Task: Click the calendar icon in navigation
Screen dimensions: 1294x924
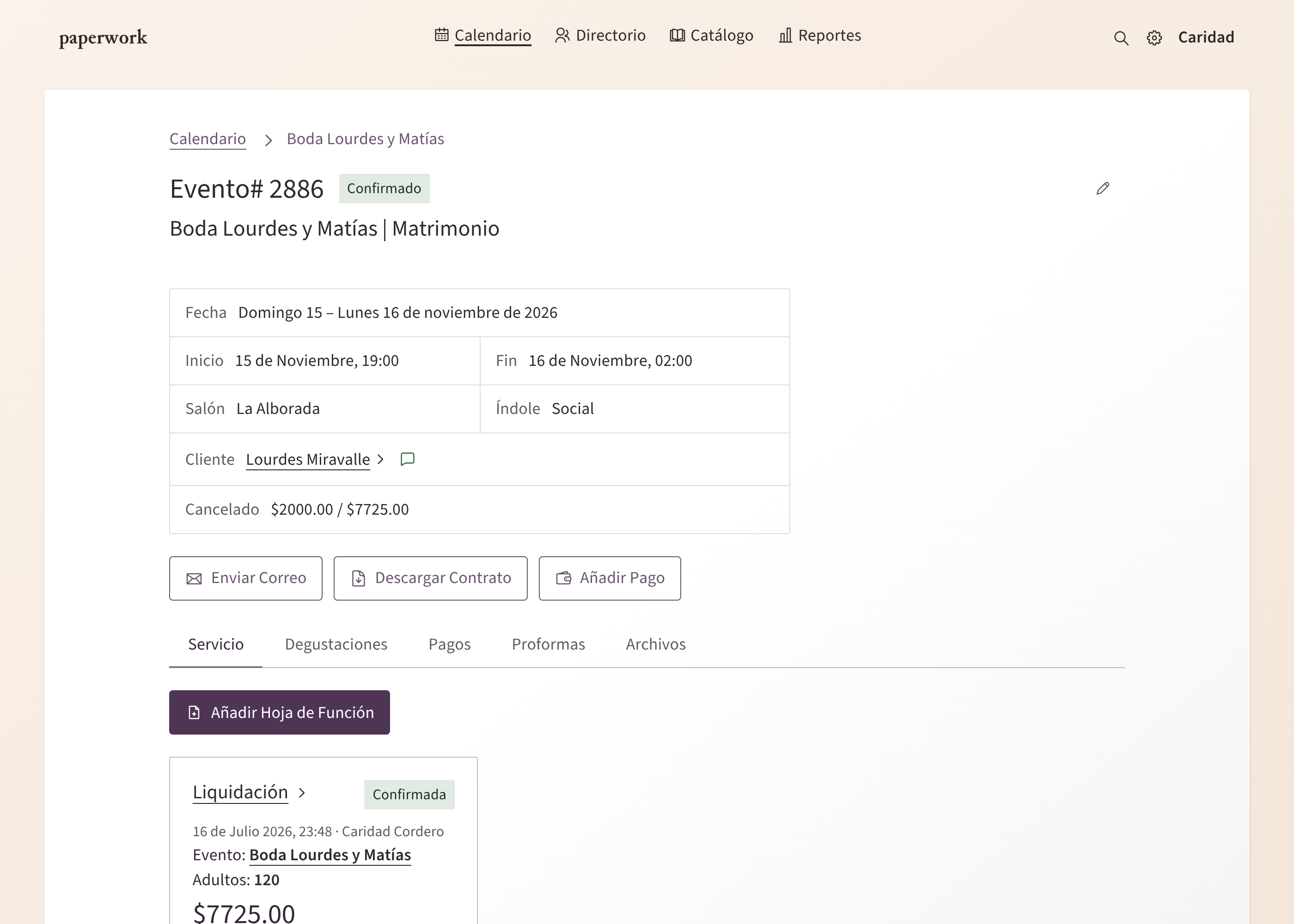Action: click(x=441, y=35)
